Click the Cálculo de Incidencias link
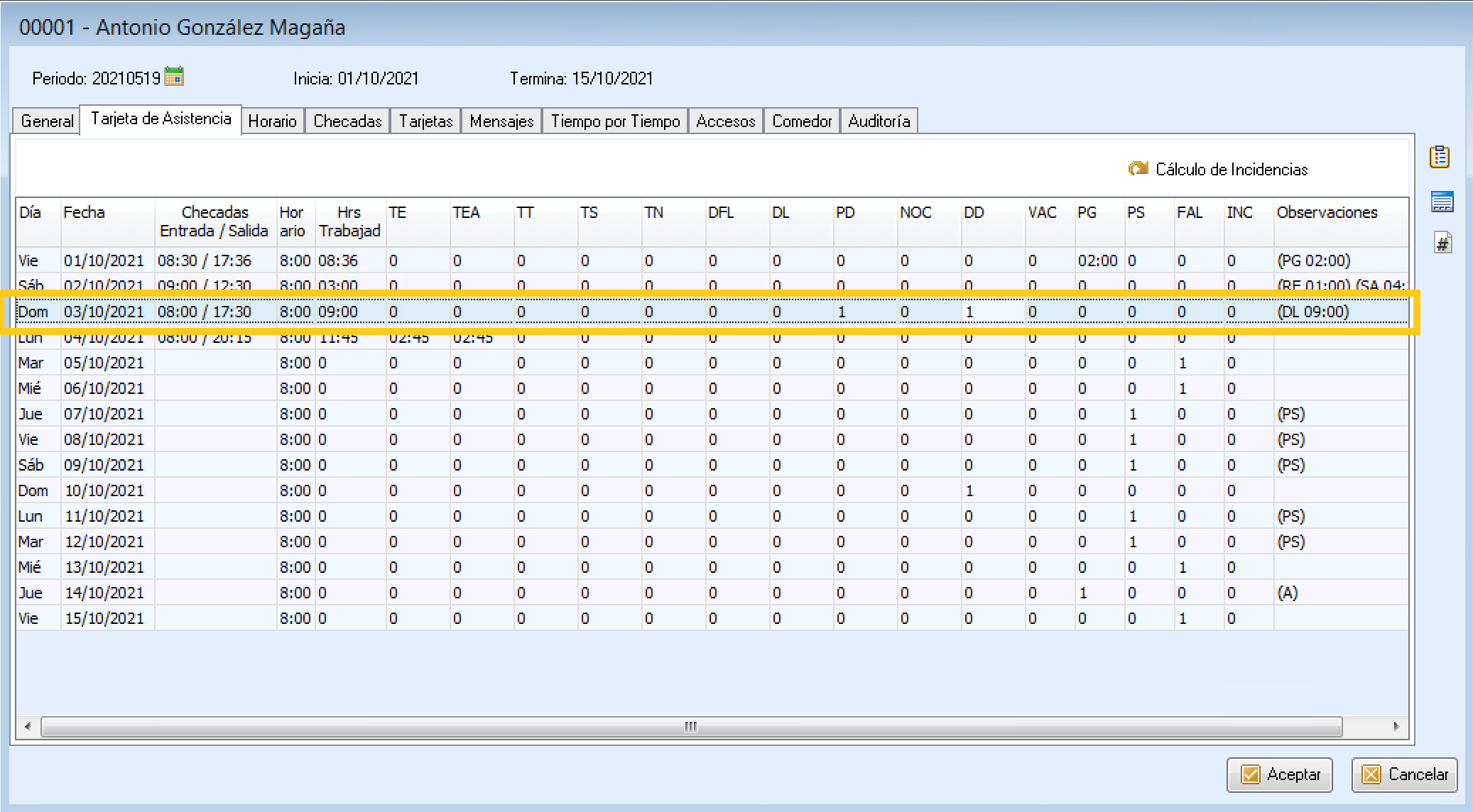 (1231, 170)
